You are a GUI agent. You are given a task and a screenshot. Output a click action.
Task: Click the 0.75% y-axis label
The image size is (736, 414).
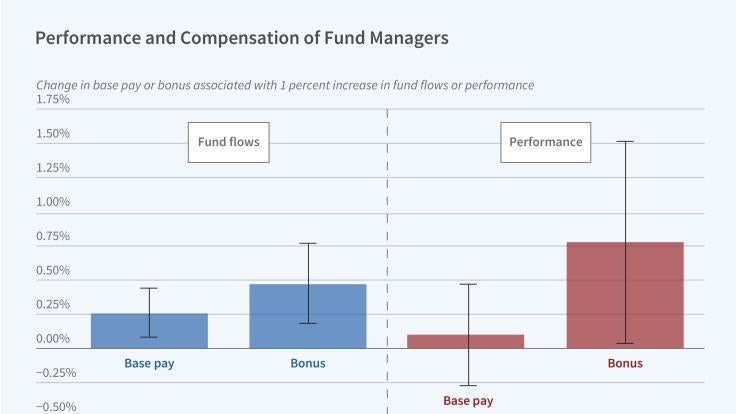pyautogui.click(x=52, y=237)
